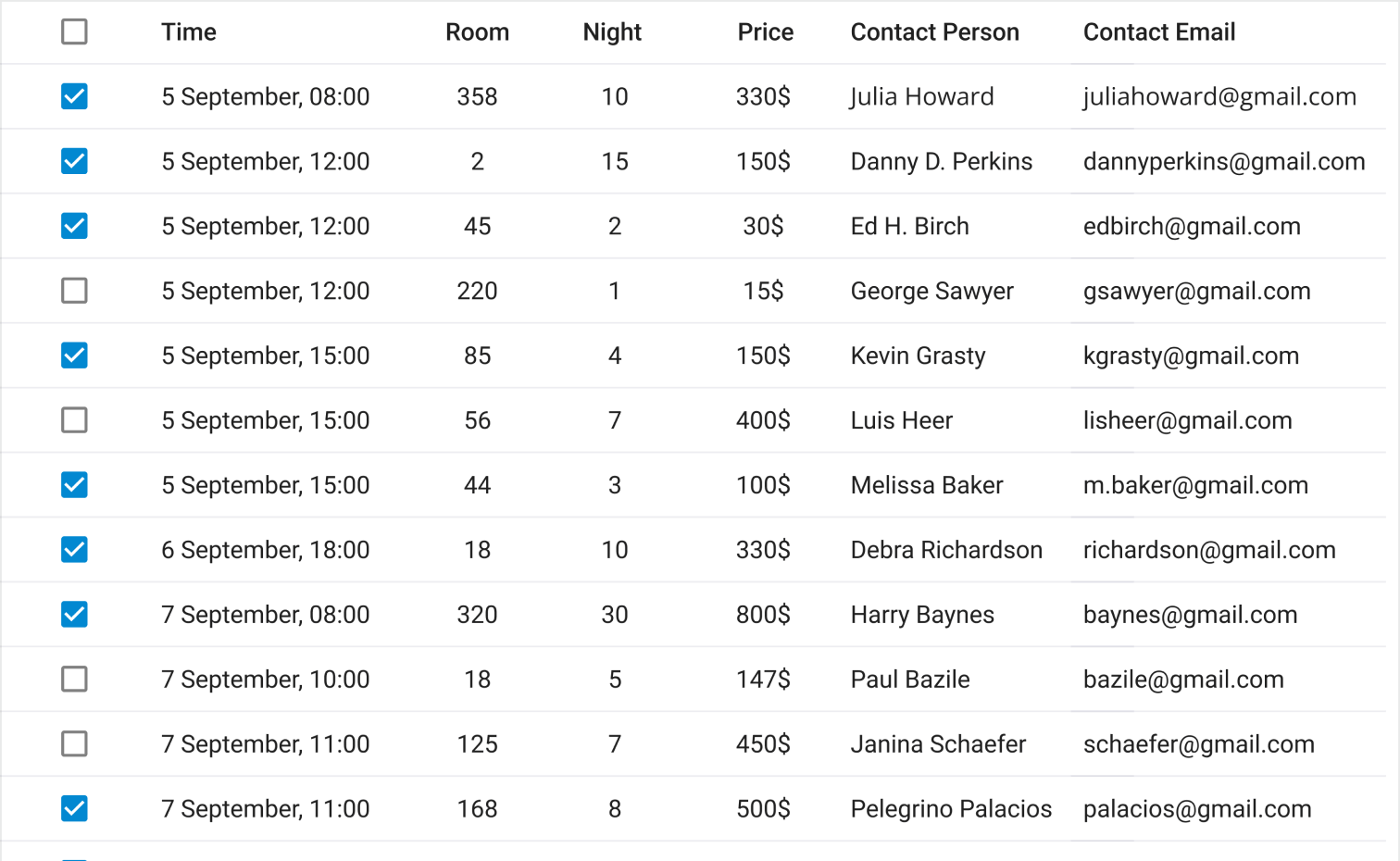Toggle the select-all checkbox in header
This screenshot has width=1400, height=861.
pos(74,31)
